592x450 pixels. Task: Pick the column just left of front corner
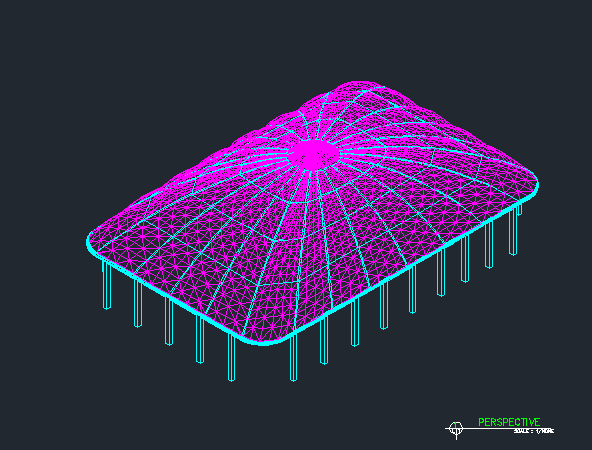pos(231,357)
